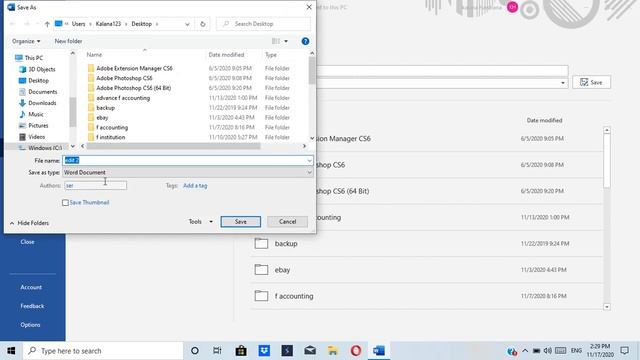Click Add a tag link
The image size is (640, 360).
pos(195,186)
